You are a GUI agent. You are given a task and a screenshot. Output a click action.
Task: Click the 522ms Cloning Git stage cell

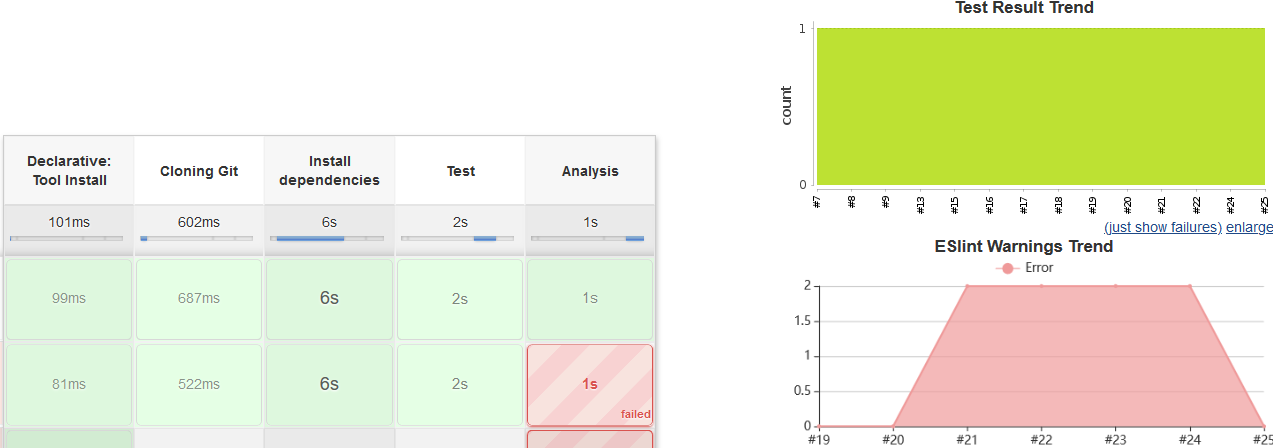pyautogui.click(x=199, y=384)
